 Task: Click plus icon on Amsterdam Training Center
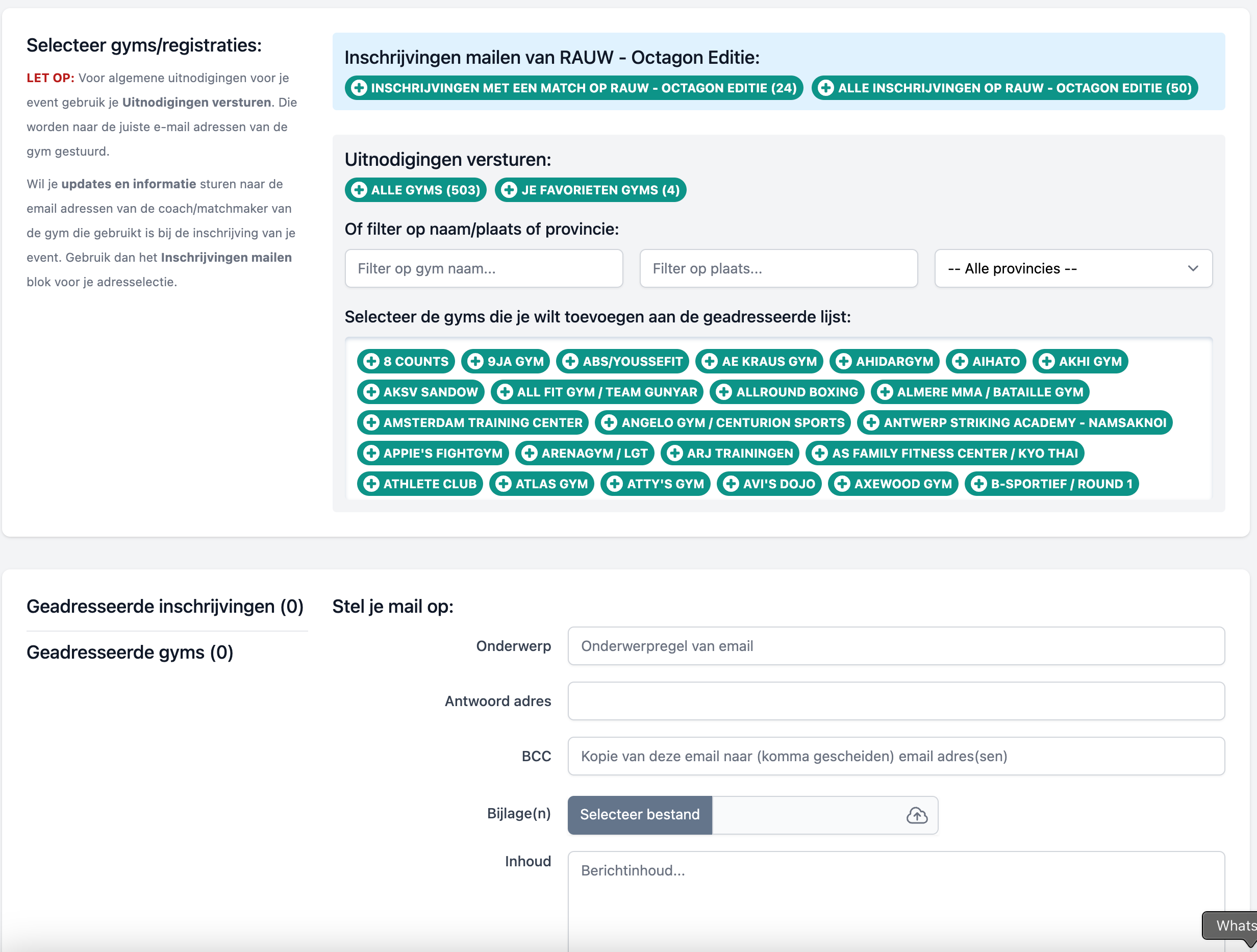tap(371, 423)
